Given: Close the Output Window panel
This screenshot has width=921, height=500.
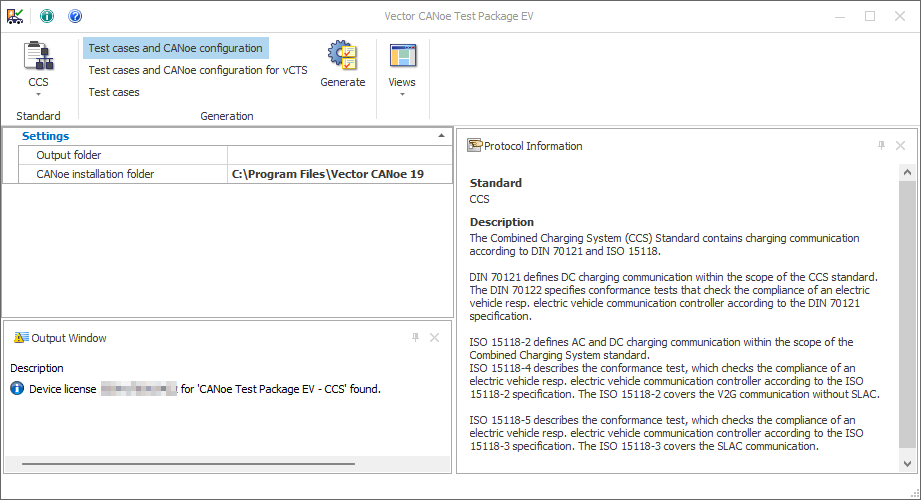Looking at the screenshot, I should (x=435, y=337).
